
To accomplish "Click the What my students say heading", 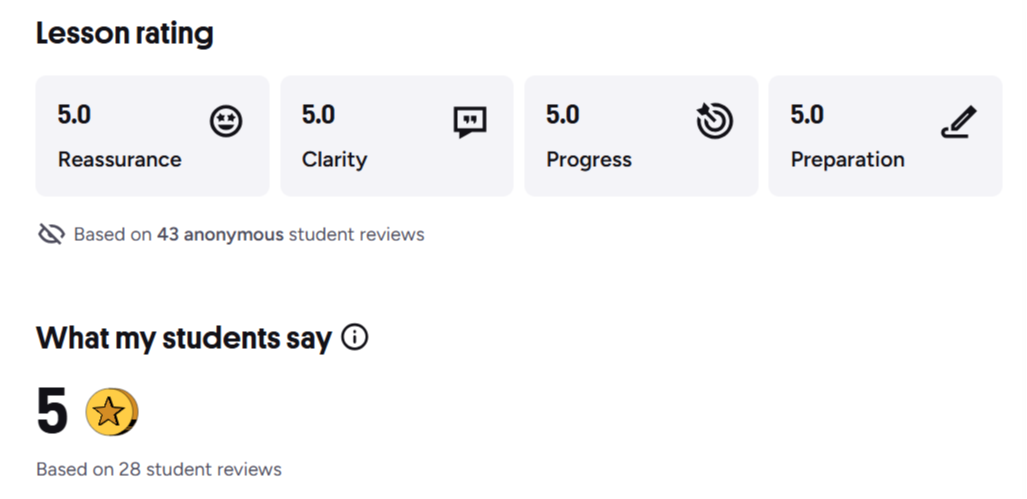I will [x=184, y=338].
